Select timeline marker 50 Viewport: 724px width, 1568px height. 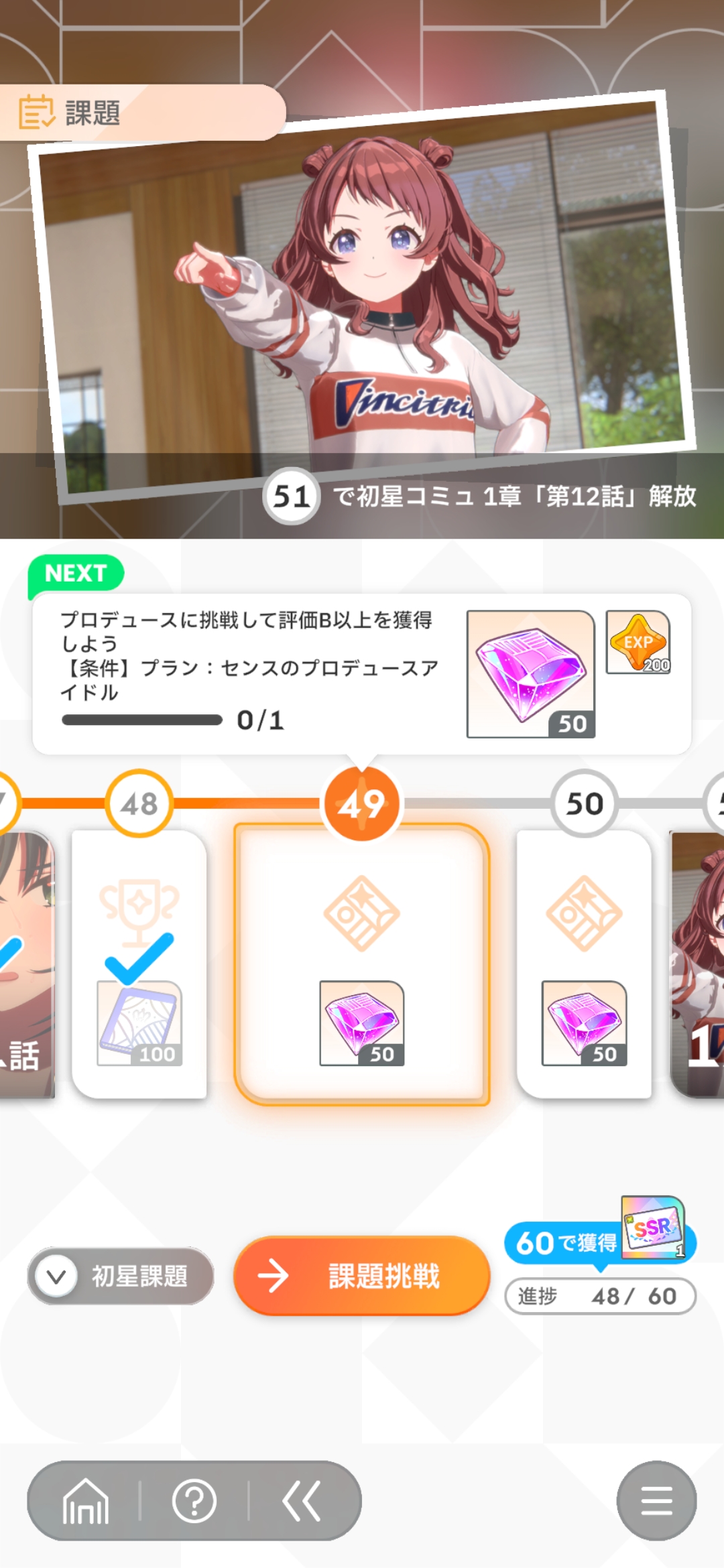click(x=585, y=803)
